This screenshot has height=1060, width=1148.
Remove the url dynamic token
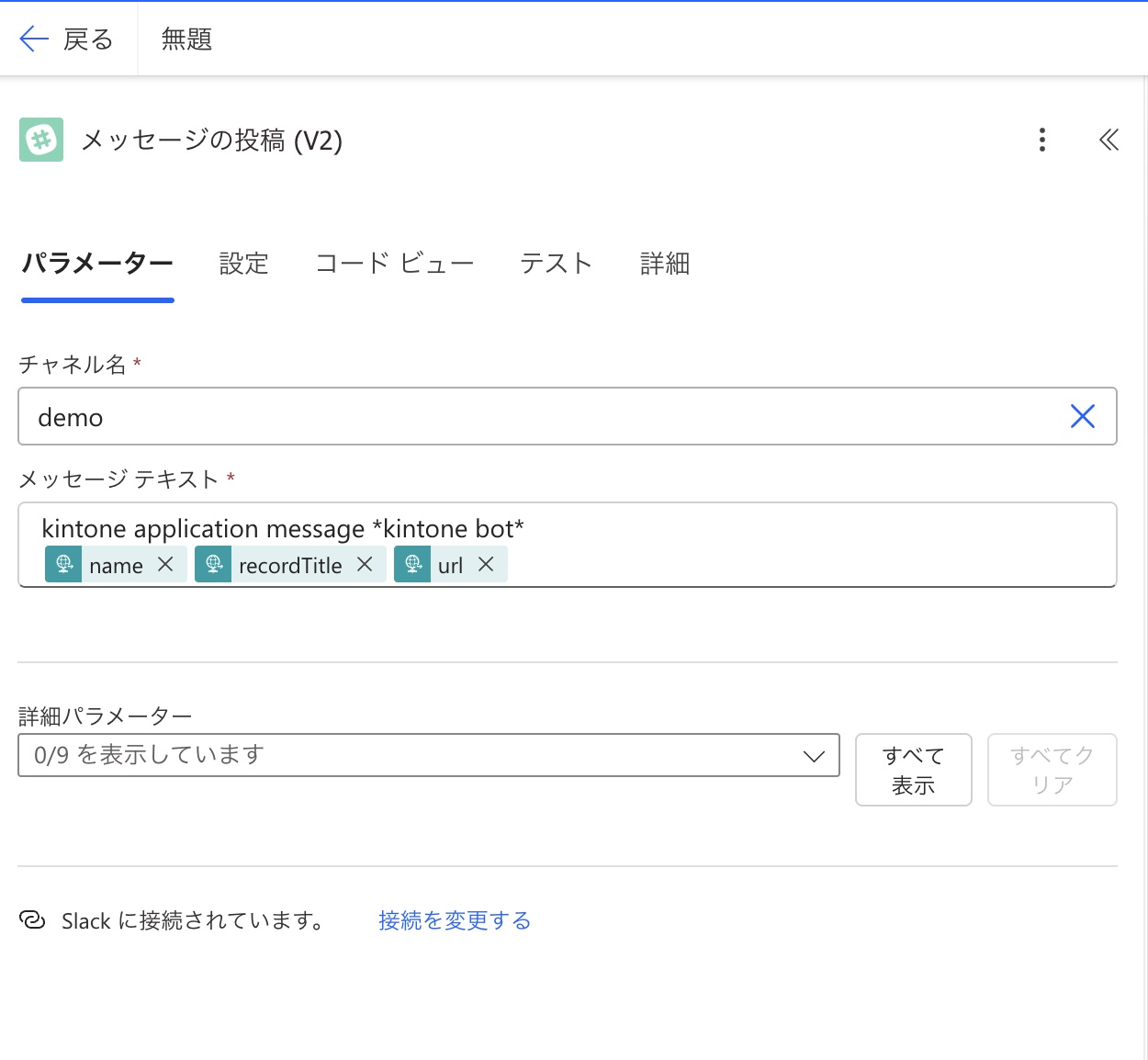point(486,564)
